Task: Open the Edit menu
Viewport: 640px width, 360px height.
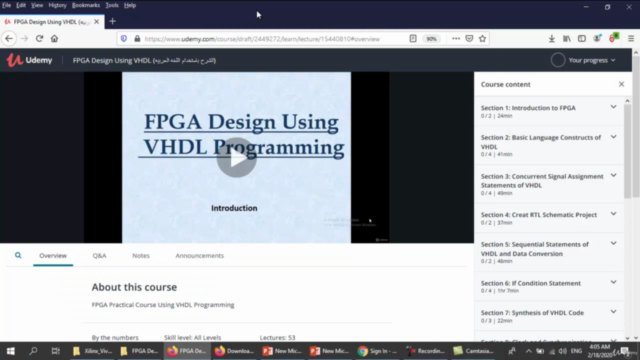Action: click(21, 5)
